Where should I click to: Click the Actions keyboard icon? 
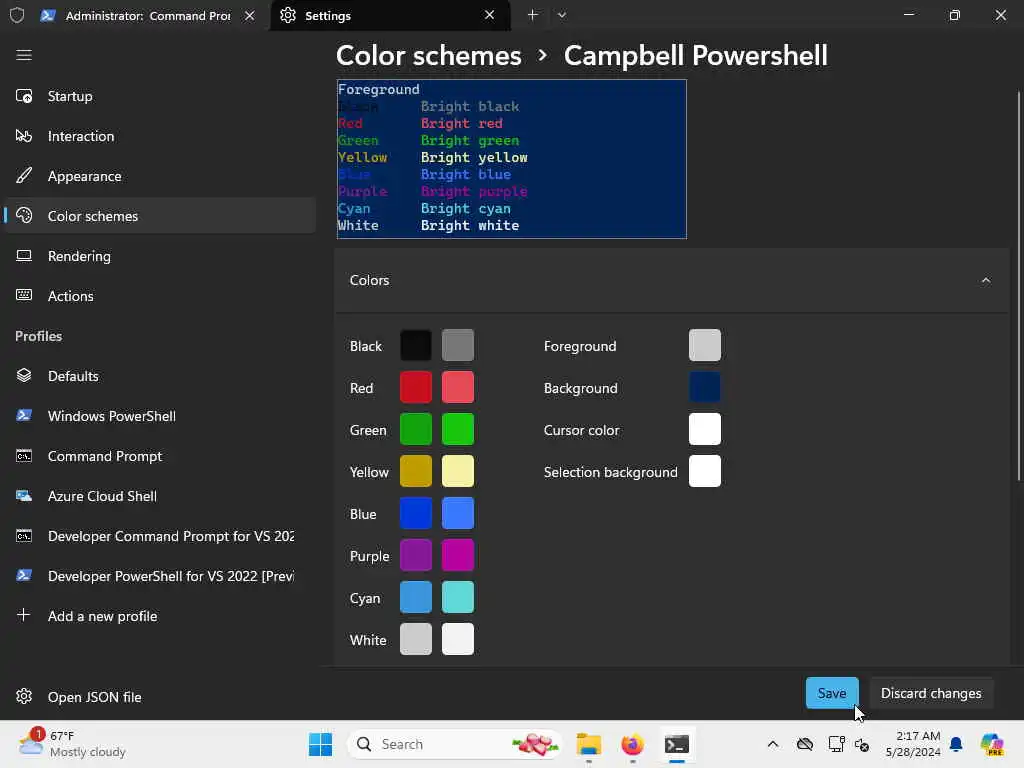pos(24,295)
